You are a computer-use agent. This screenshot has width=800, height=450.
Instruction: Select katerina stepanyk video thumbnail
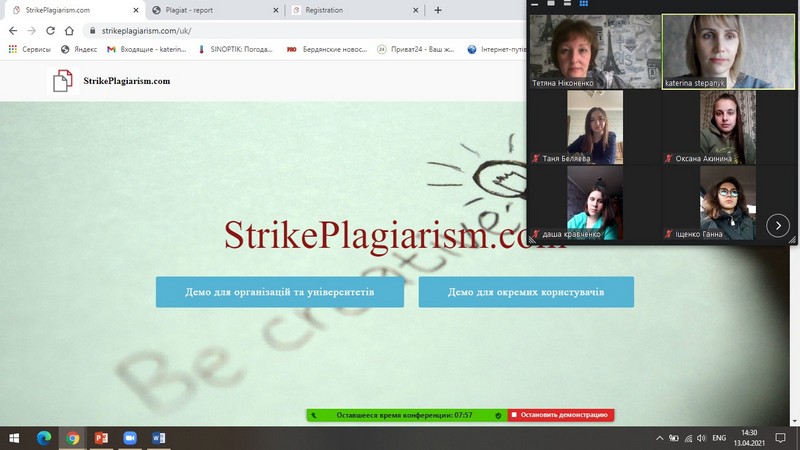(x=729, y=51)
